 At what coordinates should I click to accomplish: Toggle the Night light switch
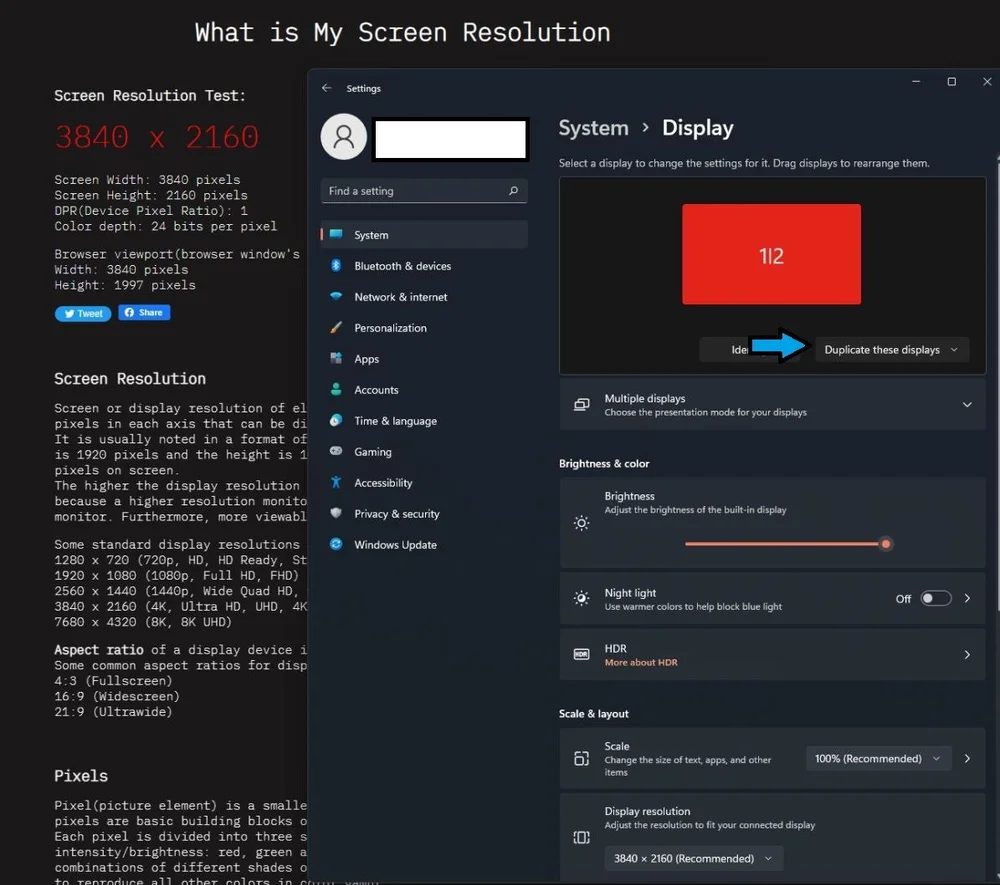tap(936, 598)
